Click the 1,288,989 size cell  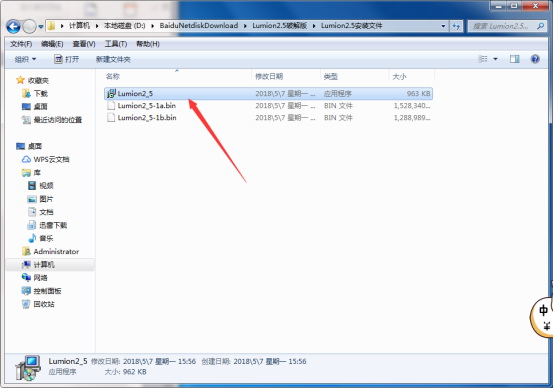[412, 118]
